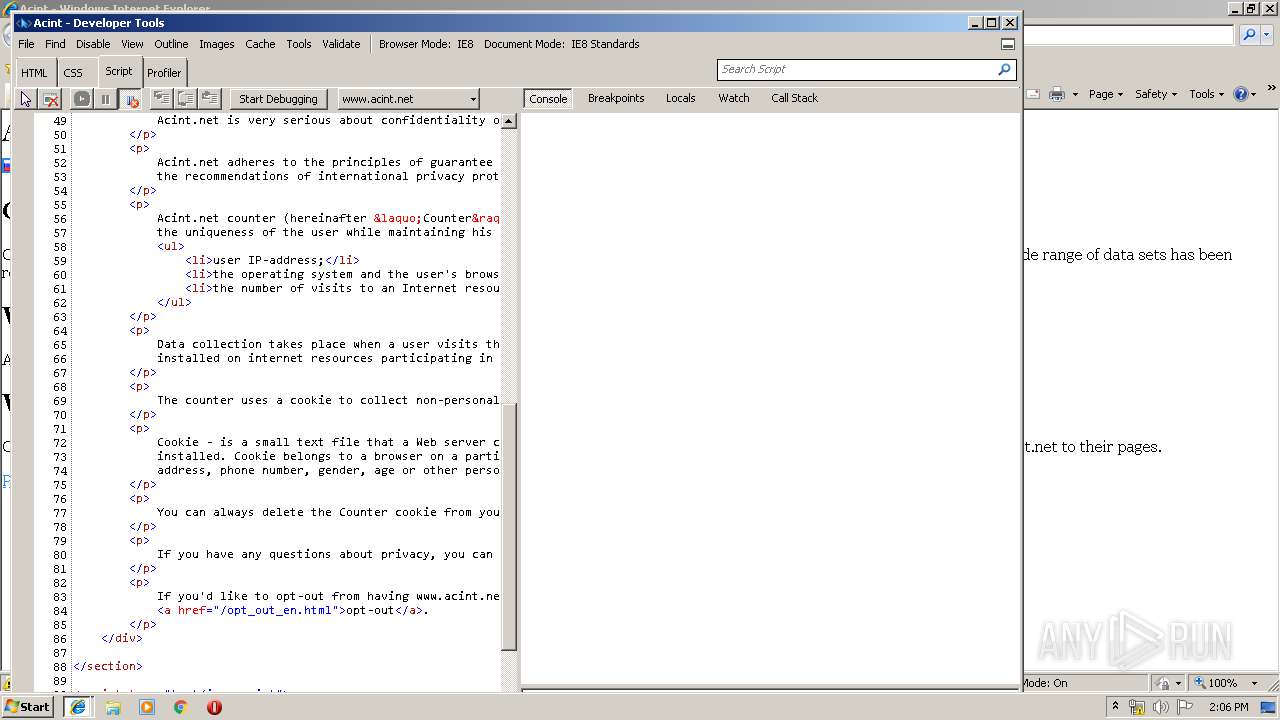Viewport: 1280px width, 720px height.
Task: Open the Tools menu in Developer Tools
Action: click(x=299, y=44)
